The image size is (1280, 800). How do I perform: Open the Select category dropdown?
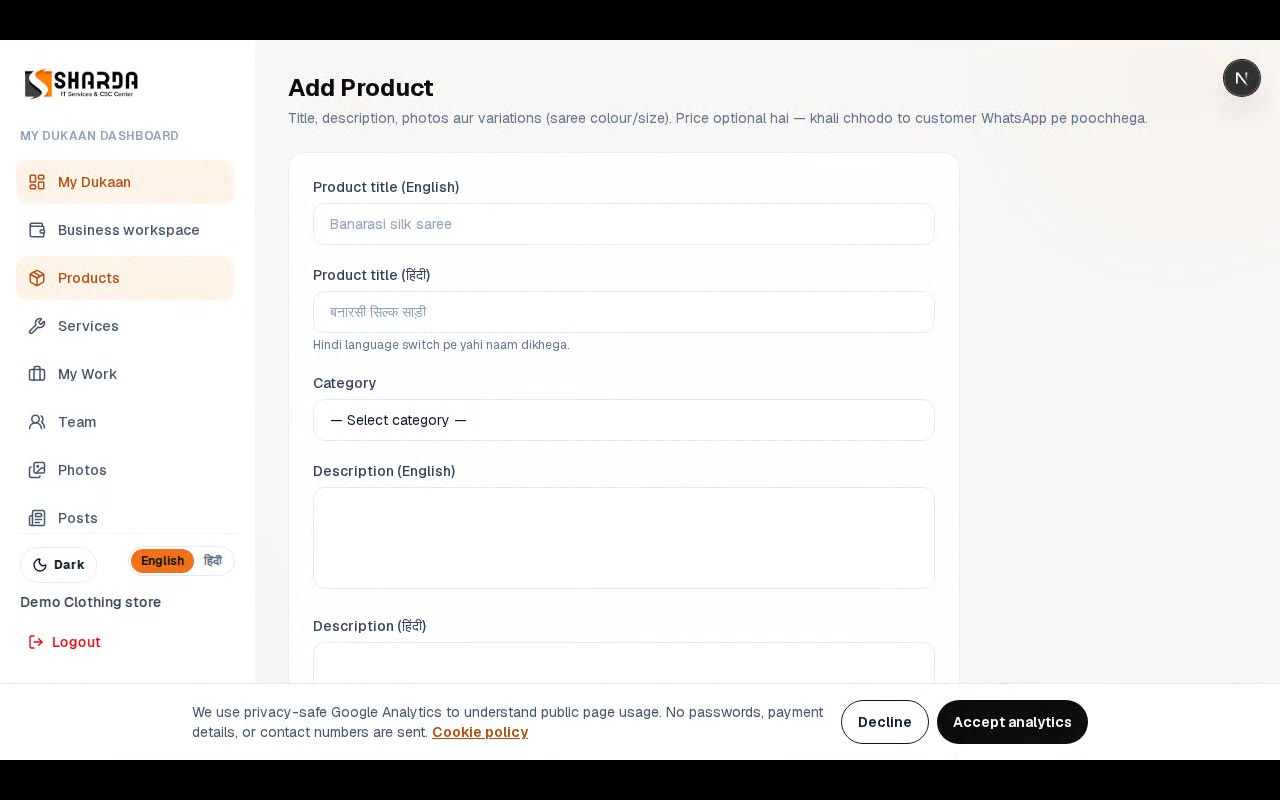624,420
